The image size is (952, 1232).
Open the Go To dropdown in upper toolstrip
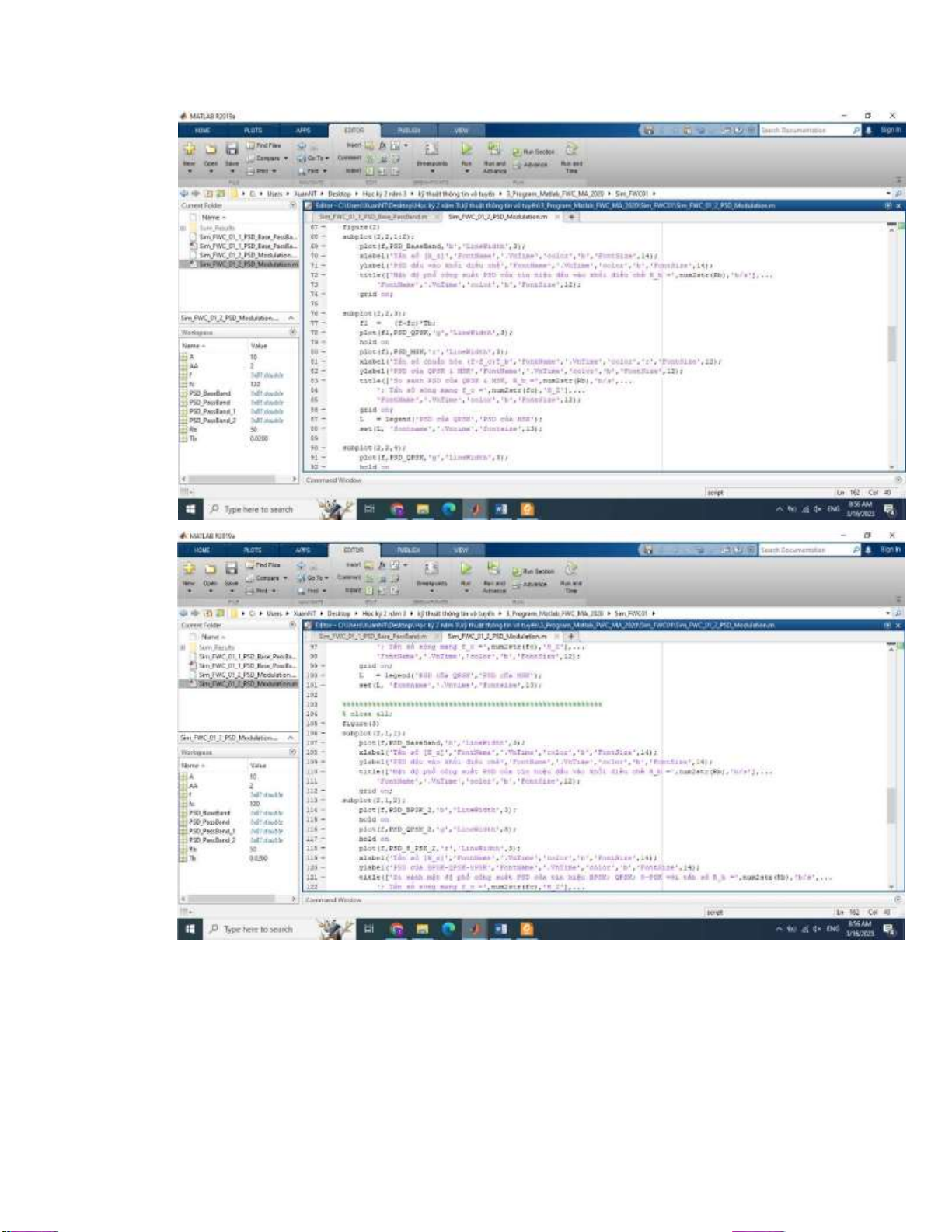tap(313, 158)
